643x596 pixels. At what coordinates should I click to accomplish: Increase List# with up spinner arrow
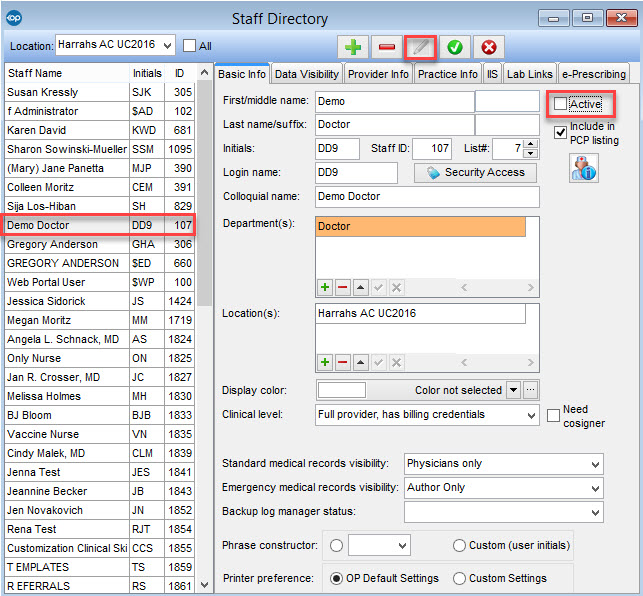531,144
